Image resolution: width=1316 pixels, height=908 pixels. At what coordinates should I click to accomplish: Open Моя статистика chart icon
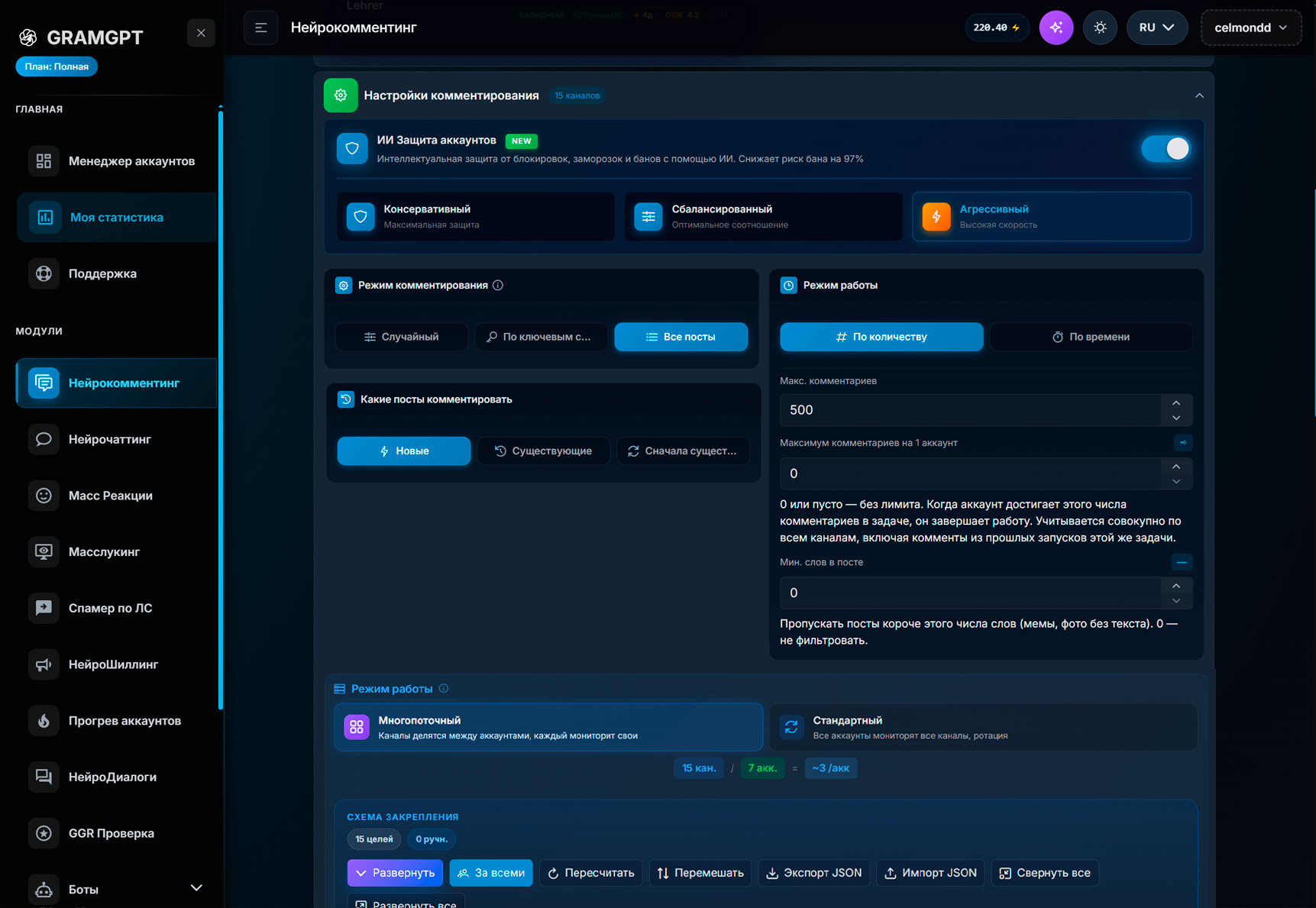pos(45,217)
